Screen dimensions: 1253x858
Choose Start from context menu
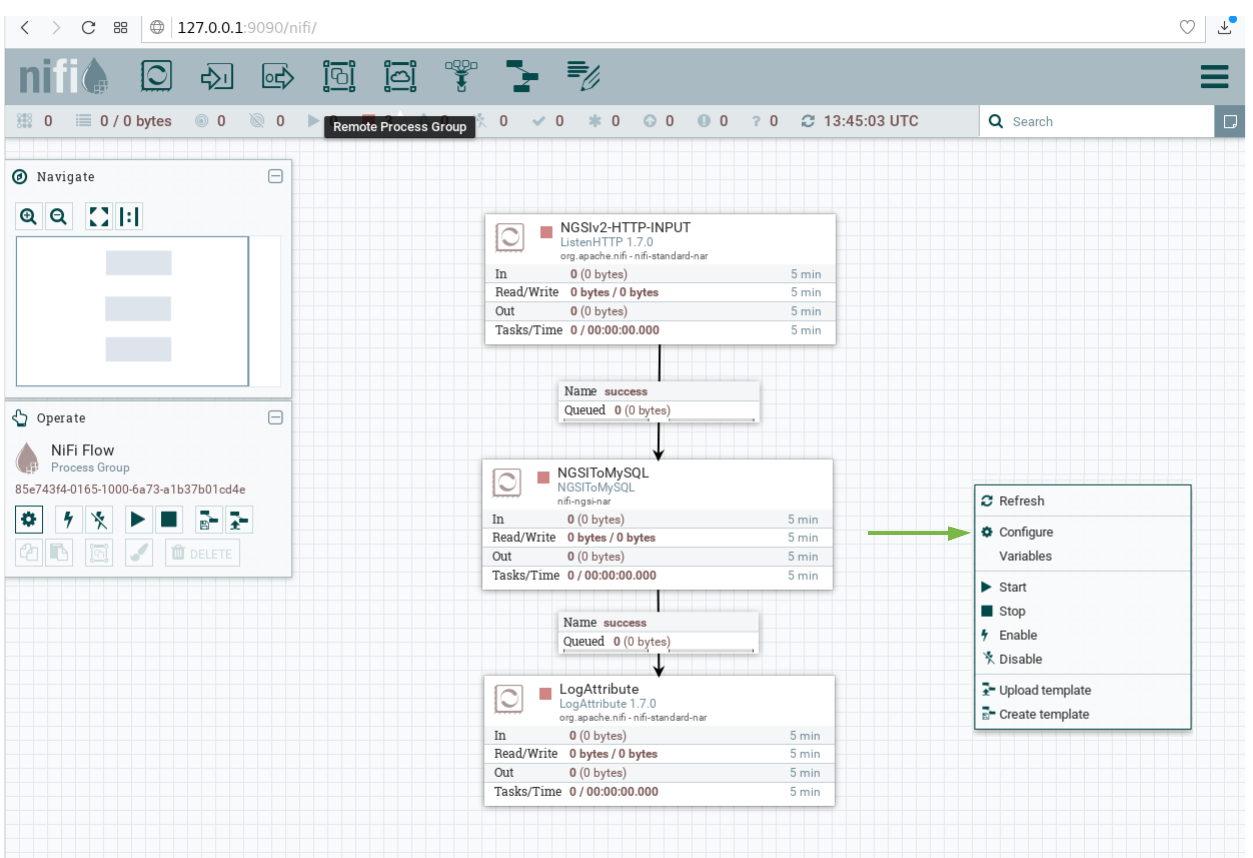(x=1083, y=587)
